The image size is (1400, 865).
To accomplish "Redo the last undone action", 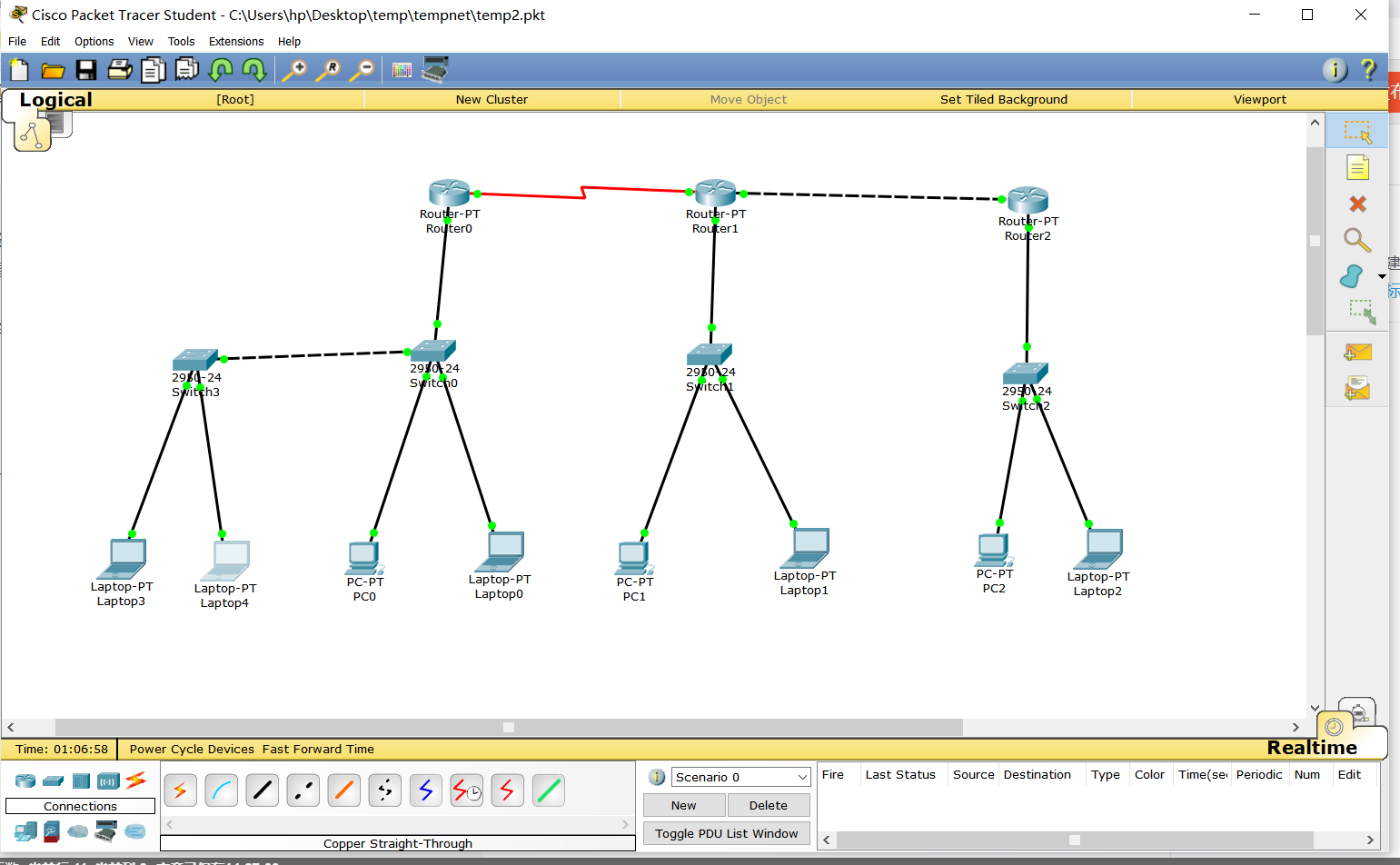I will pos(254,70).
